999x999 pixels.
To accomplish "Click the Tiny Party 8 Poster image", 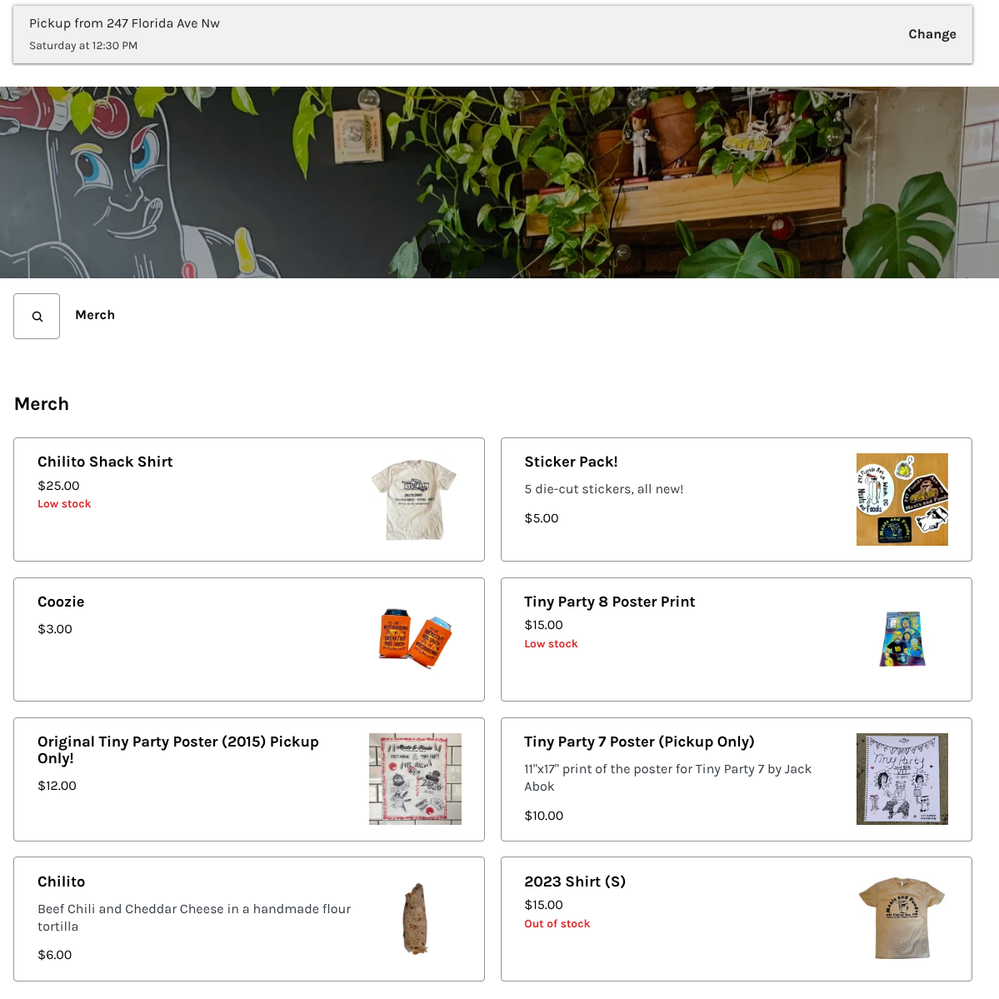I will click(901, 639).
